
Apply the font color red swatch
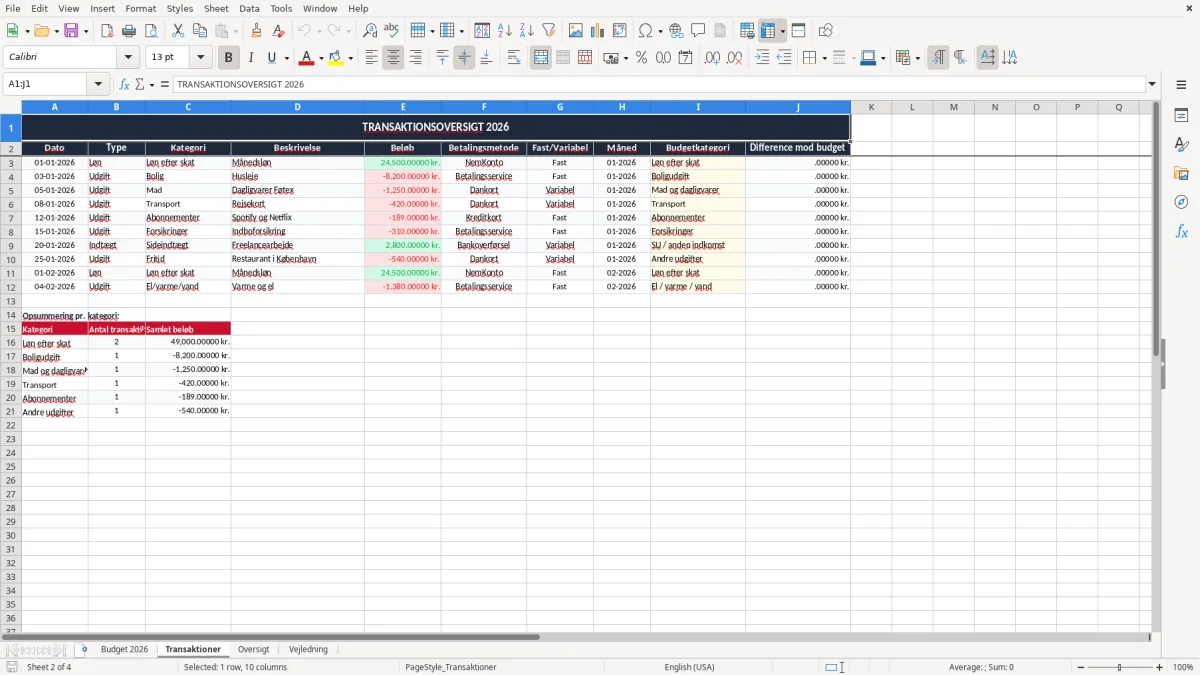point(307,58)
